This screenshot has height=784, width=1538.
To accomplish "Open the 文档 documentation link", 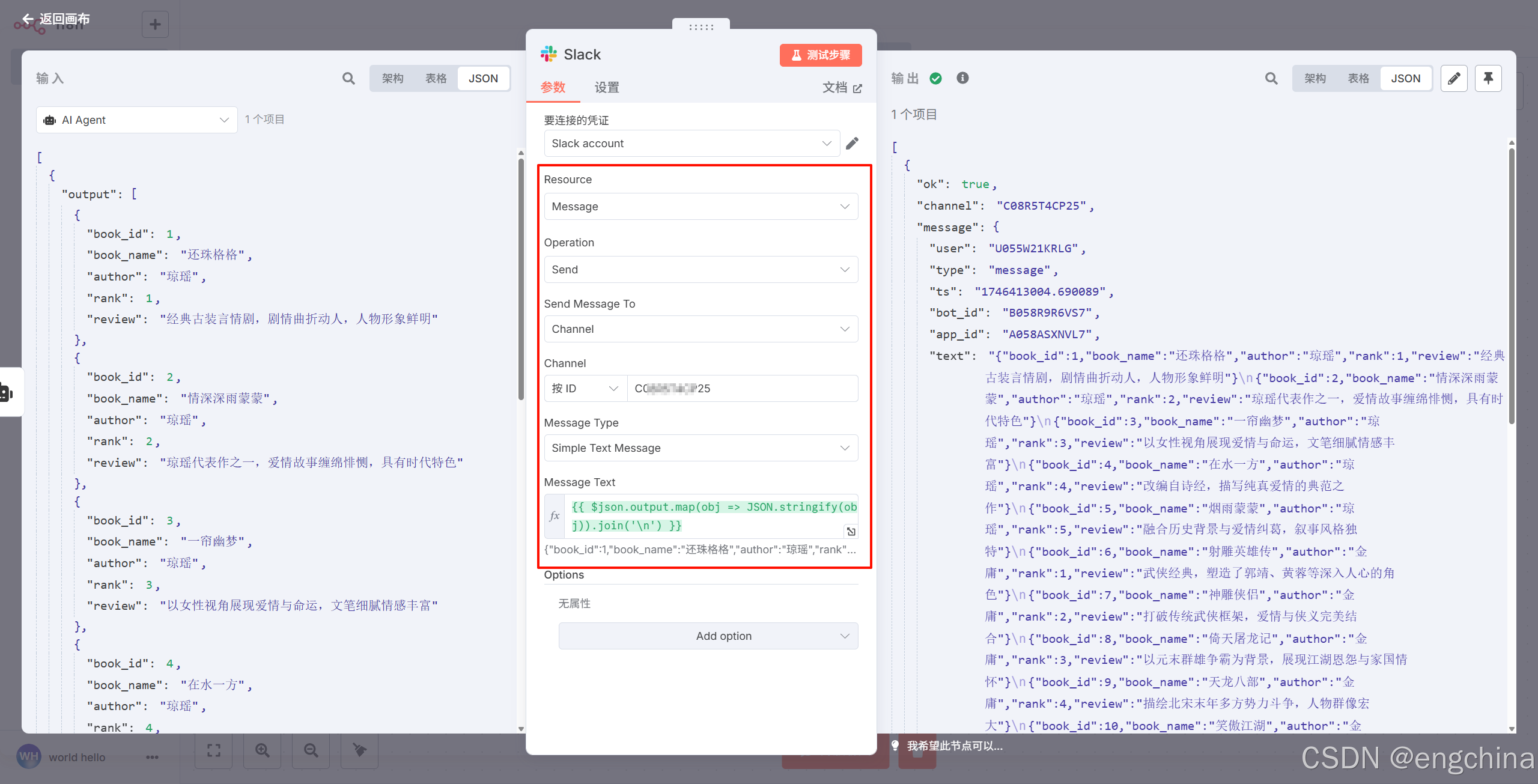I will tap(842, 88).
